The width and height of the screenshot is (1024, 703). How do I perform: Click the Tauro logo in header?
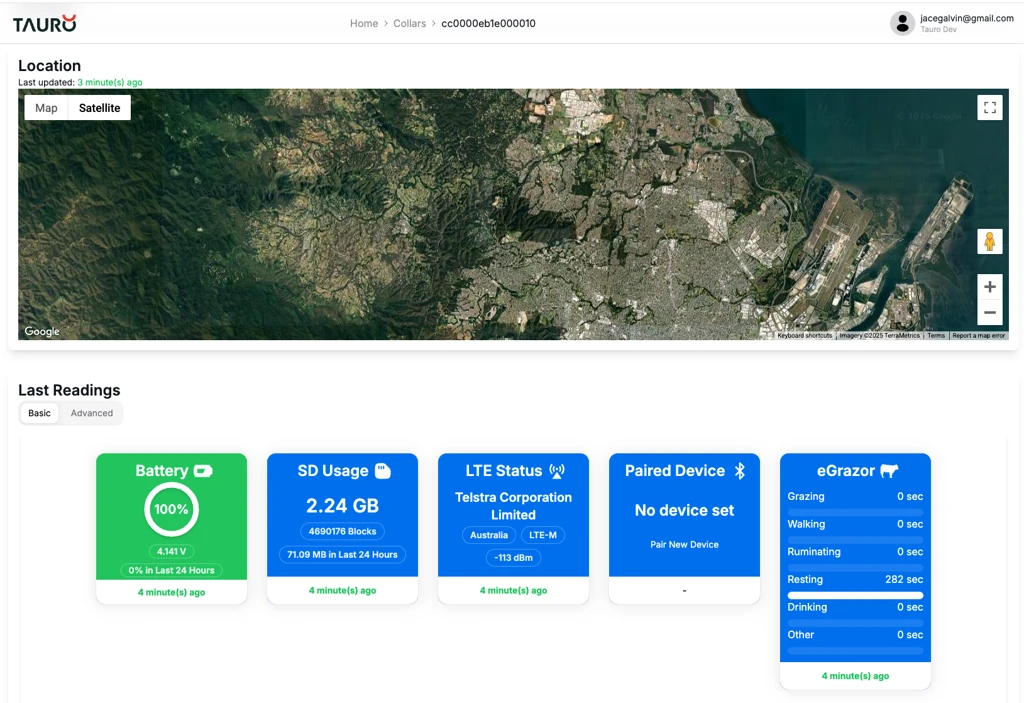44,23
